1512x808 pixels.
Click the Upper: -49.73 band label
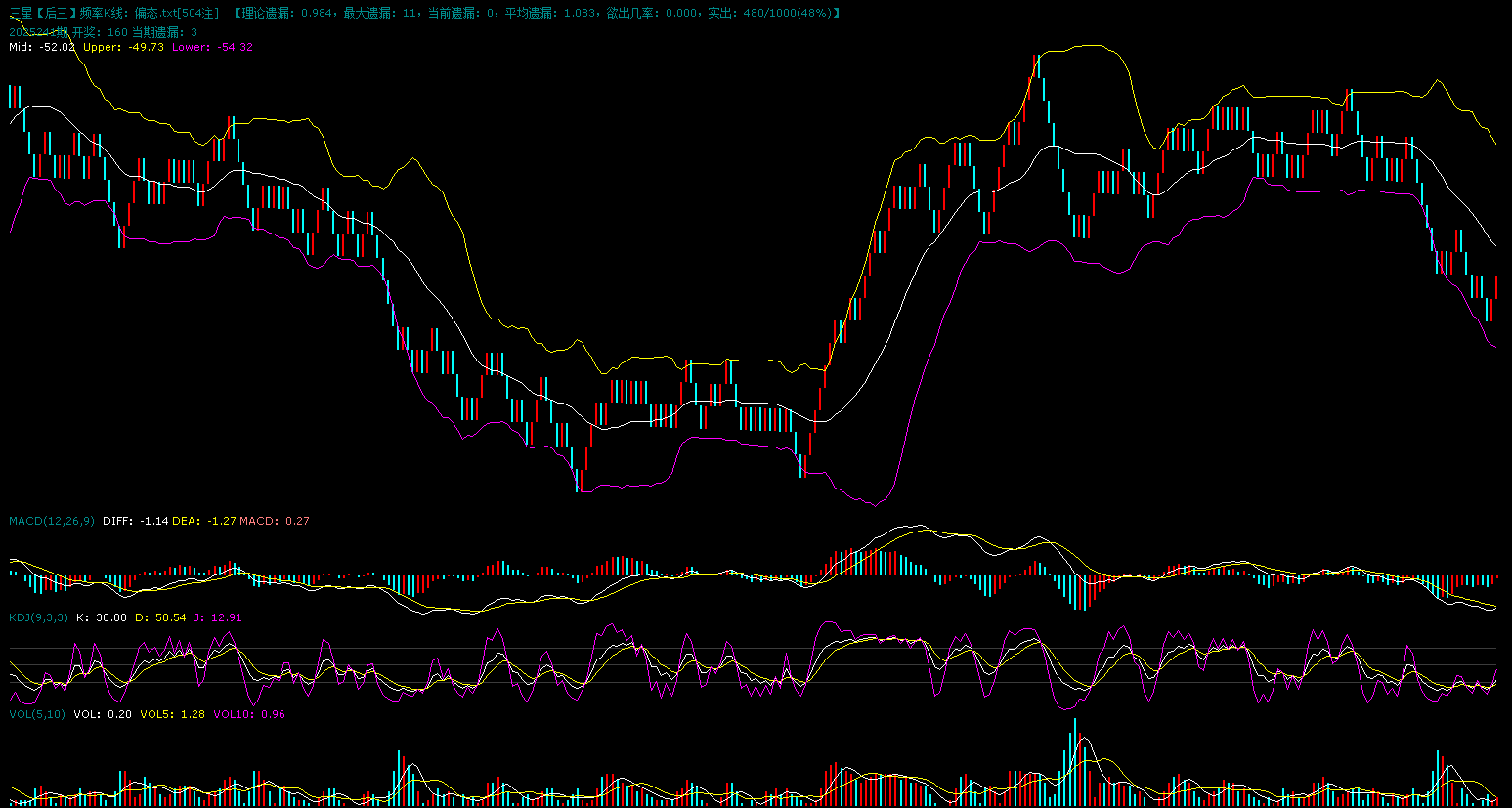coord(123,47)
